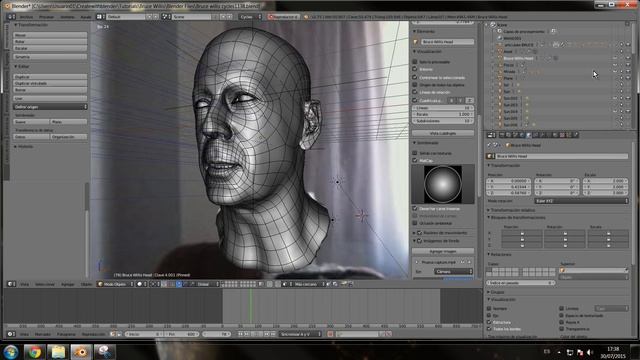Click the 'Agregar imagen' button
640x360 pixels.
click(443, 251)
